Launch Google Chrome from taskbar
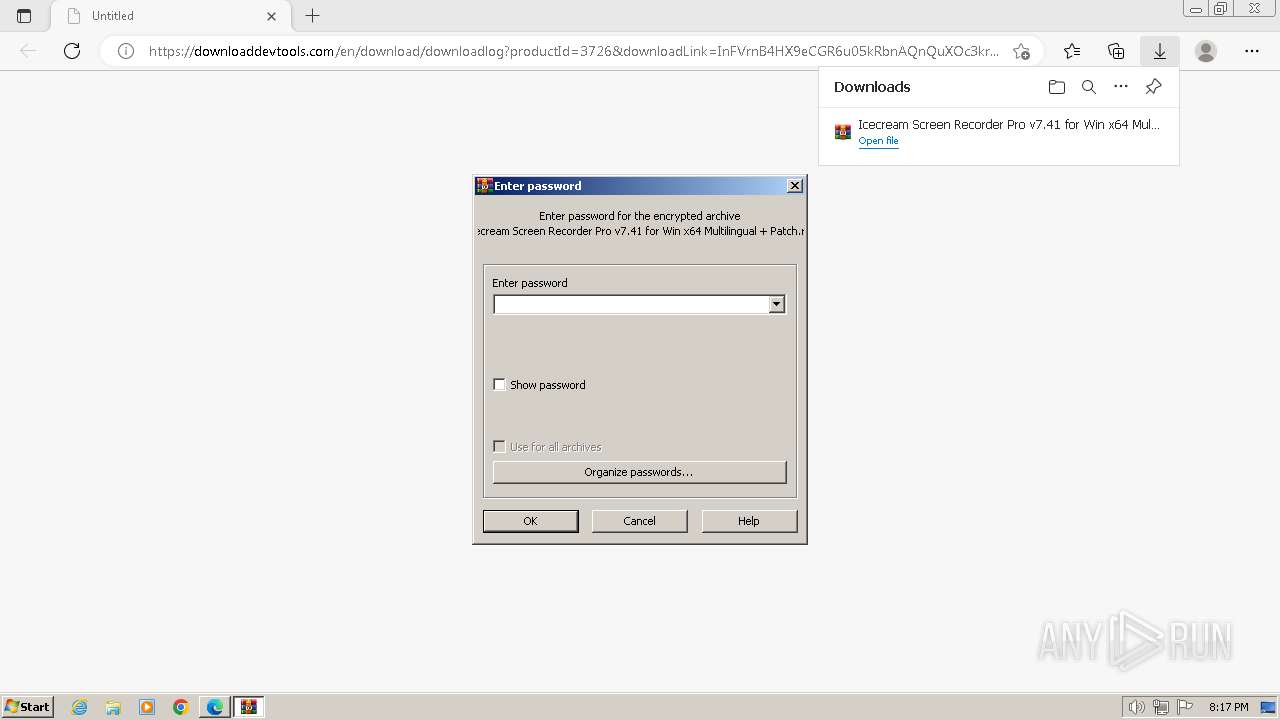Image resolution: width=1280 pixels, height=720 pixels. coord(181,707)
